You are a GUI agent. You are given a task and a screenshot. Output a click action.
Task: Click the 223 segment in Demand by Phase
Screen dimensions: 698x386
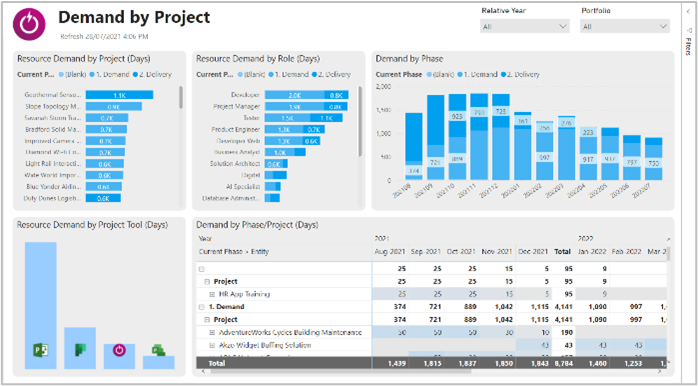coord(588,132)
